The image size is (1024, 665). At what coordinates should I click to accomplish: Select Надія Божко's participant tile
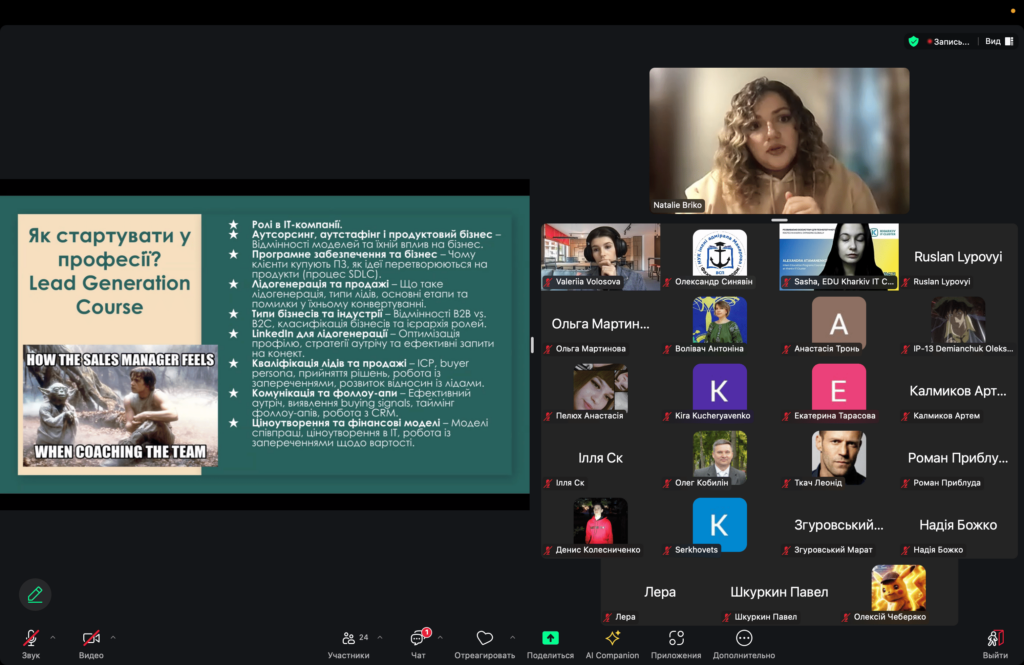tap(958, 525)
